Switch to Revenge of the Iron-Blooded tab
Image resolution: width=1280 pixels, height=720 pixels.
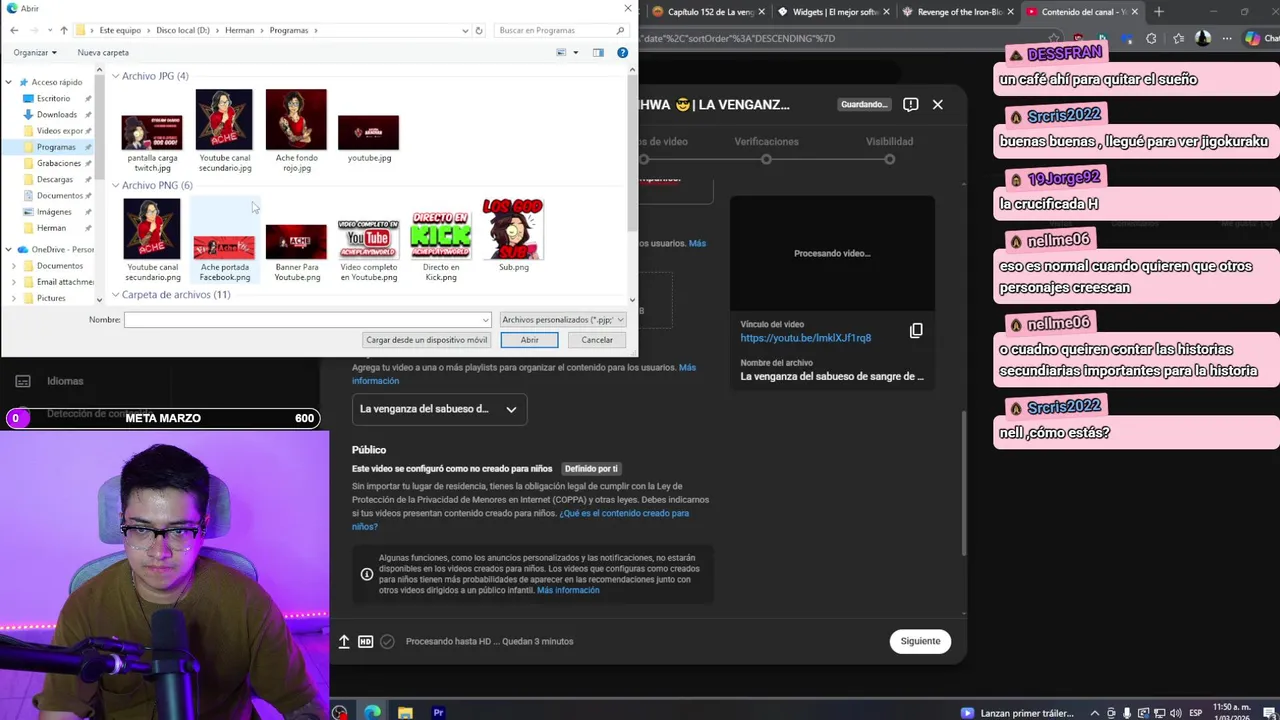pos(957,12)
